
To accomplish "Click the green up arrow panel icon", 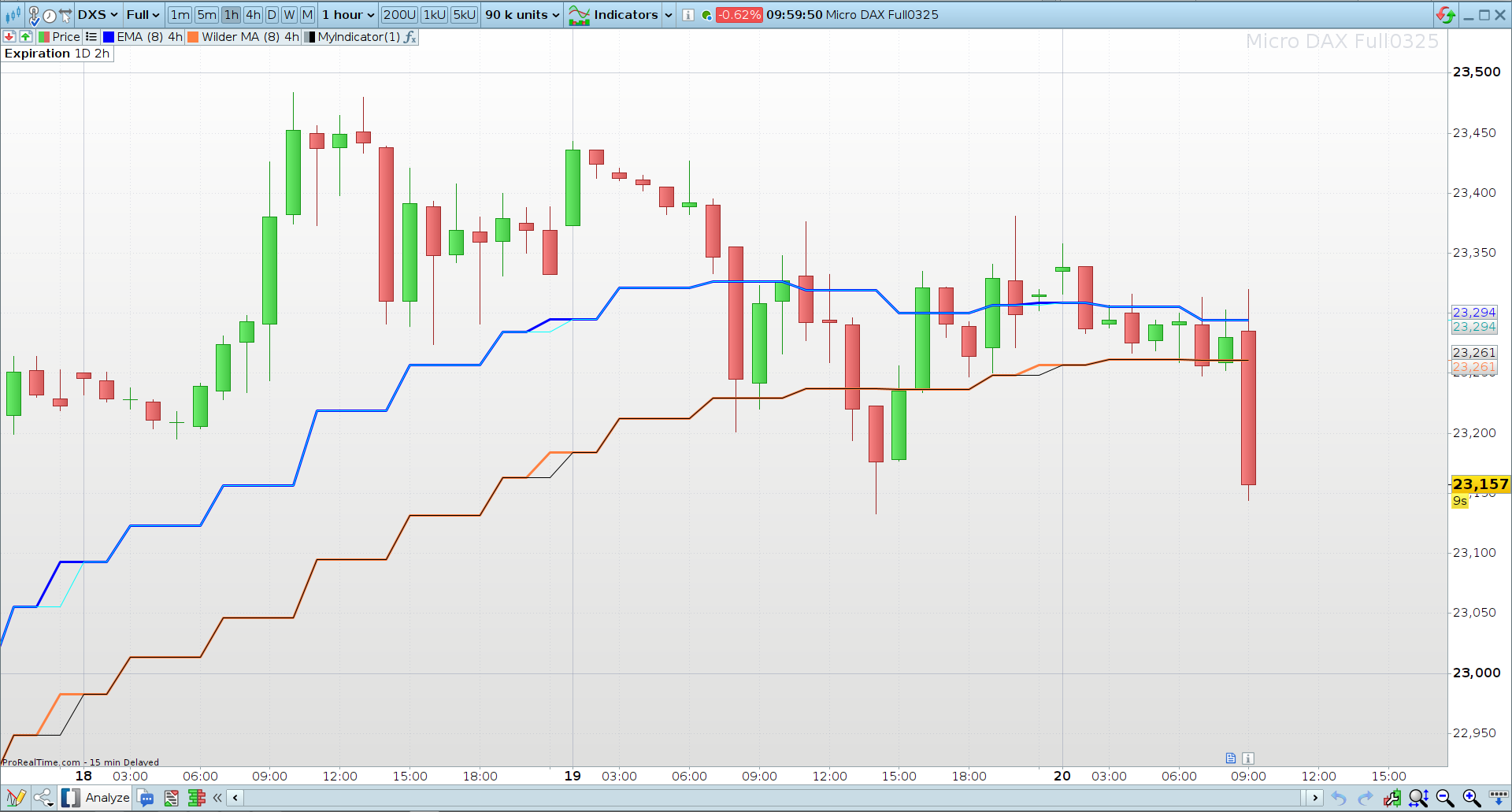I will [26, 37].
